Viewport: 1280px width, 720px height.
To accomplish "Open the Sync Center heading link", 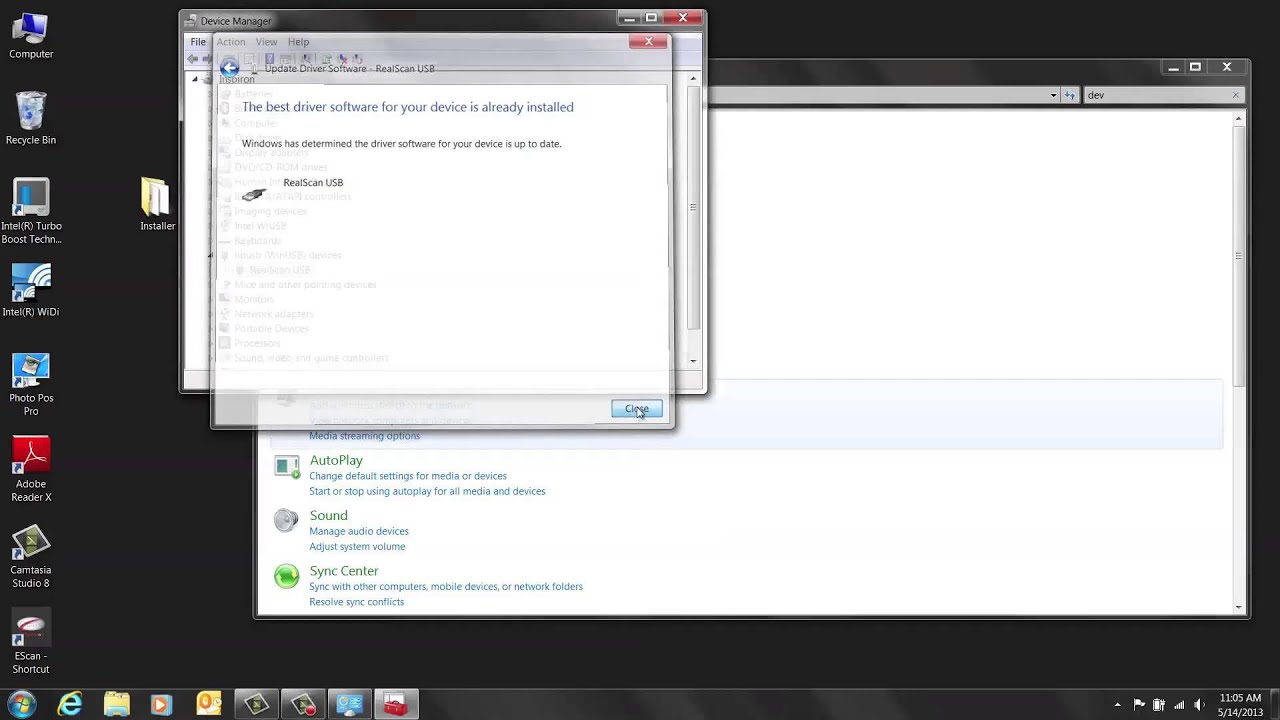I will point(344,571).
